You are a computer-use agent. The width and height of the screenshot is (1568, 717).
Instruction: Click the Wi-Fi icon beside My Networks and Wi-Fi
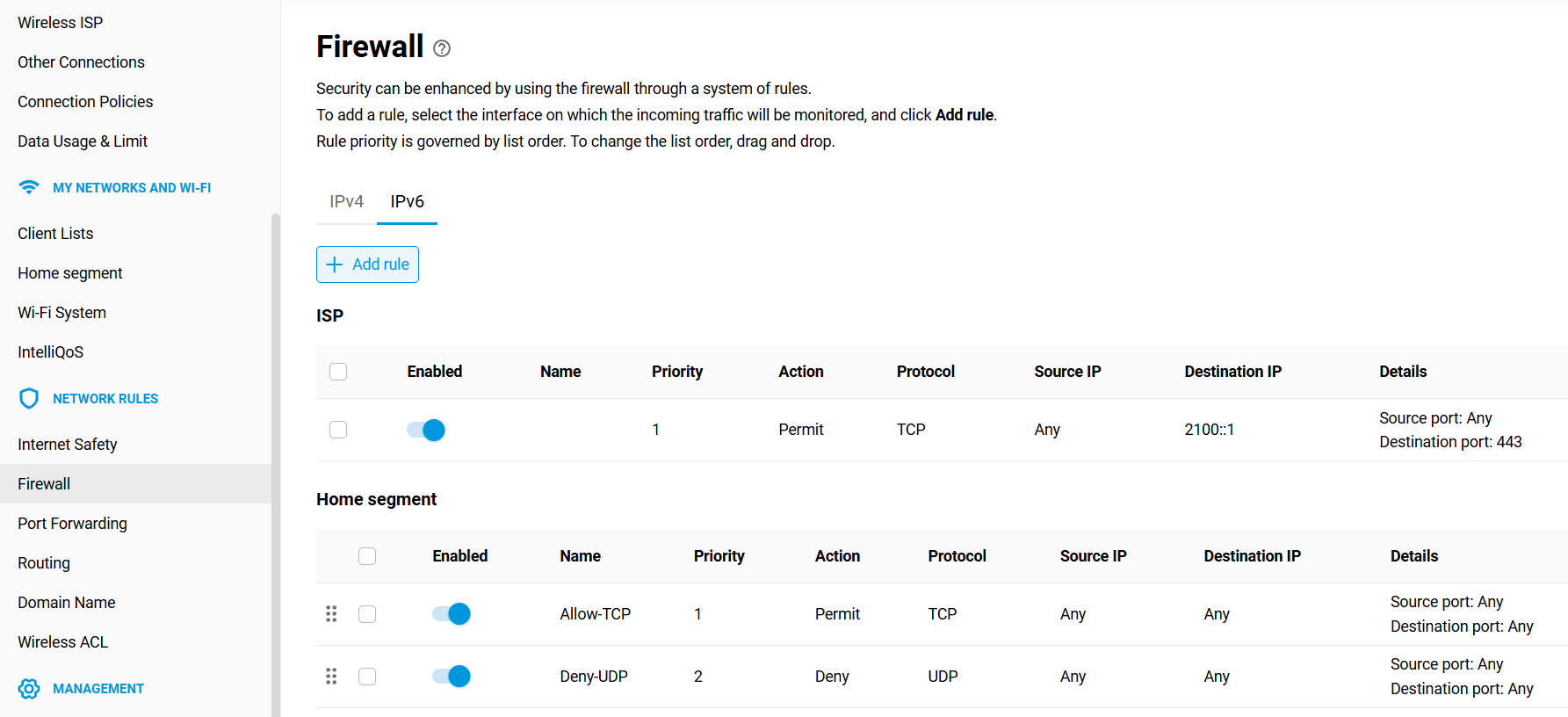[29, 187]
